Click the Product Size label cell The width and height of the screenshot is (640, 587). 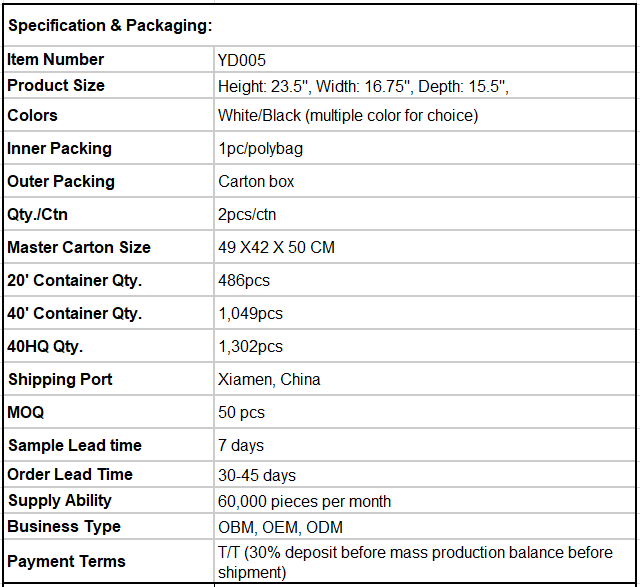(x=109, y=86)
